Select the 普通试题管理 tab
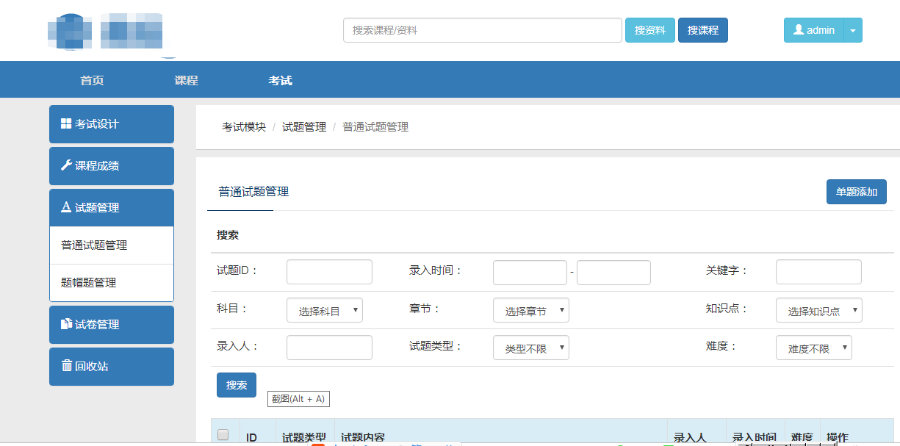Screen dimensions: 900x446 (253, 191)
